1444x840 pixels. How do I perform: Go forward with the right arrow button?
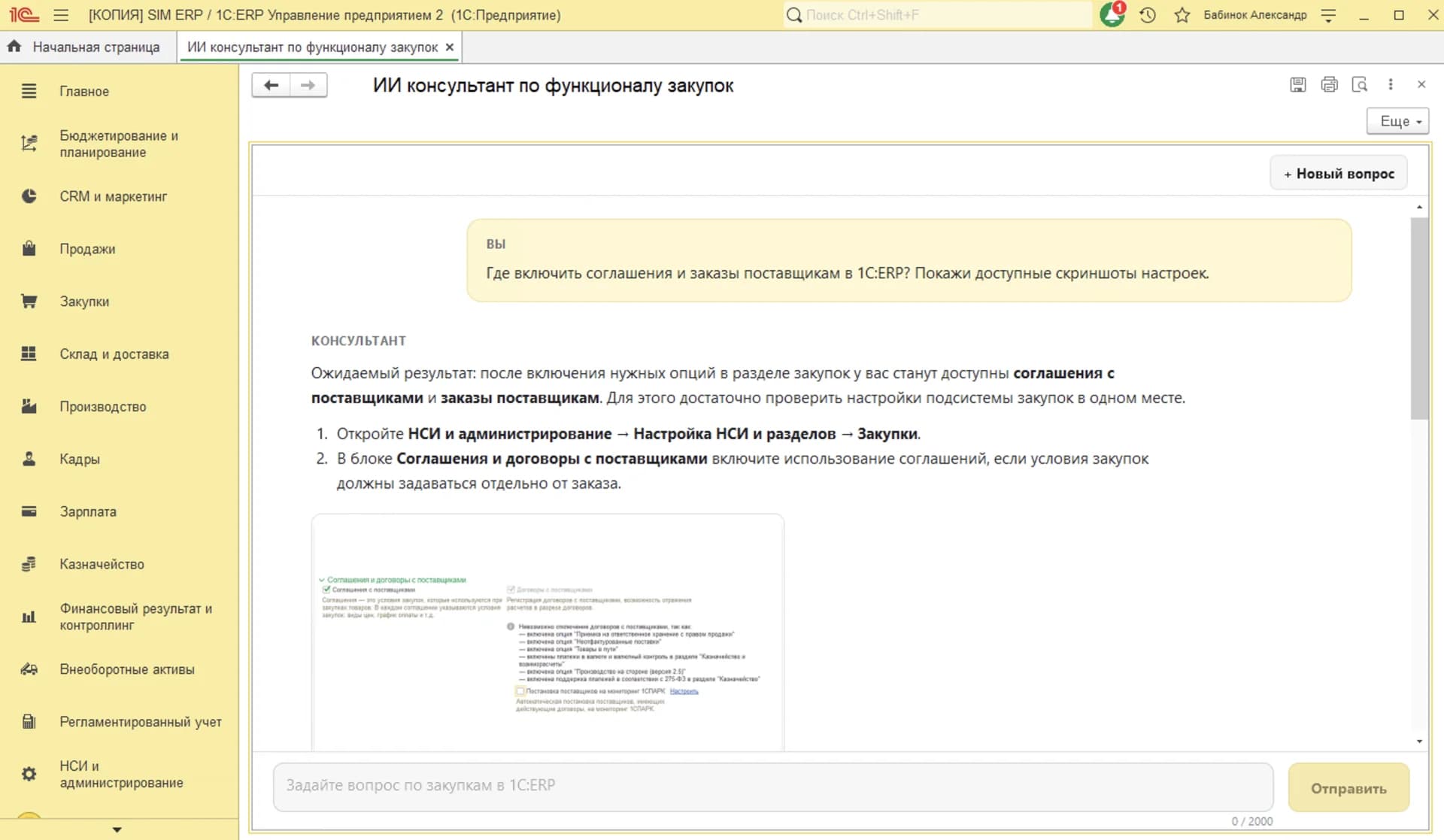coord(308,85)
